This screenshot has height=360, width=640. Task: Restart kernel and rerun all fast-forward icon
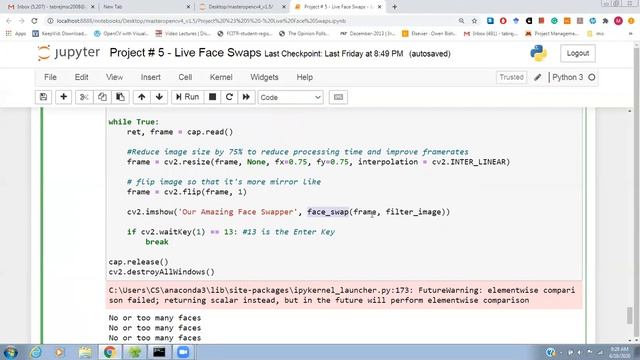(x=246, y=97)
